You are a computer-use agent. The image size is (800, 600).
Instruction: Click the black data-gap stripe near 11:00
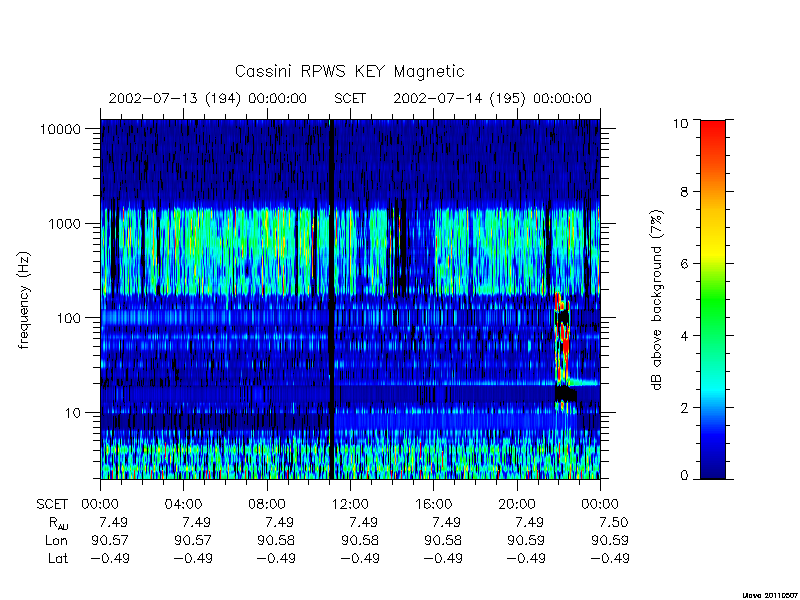pyautogui.click(x=333, y=300)
